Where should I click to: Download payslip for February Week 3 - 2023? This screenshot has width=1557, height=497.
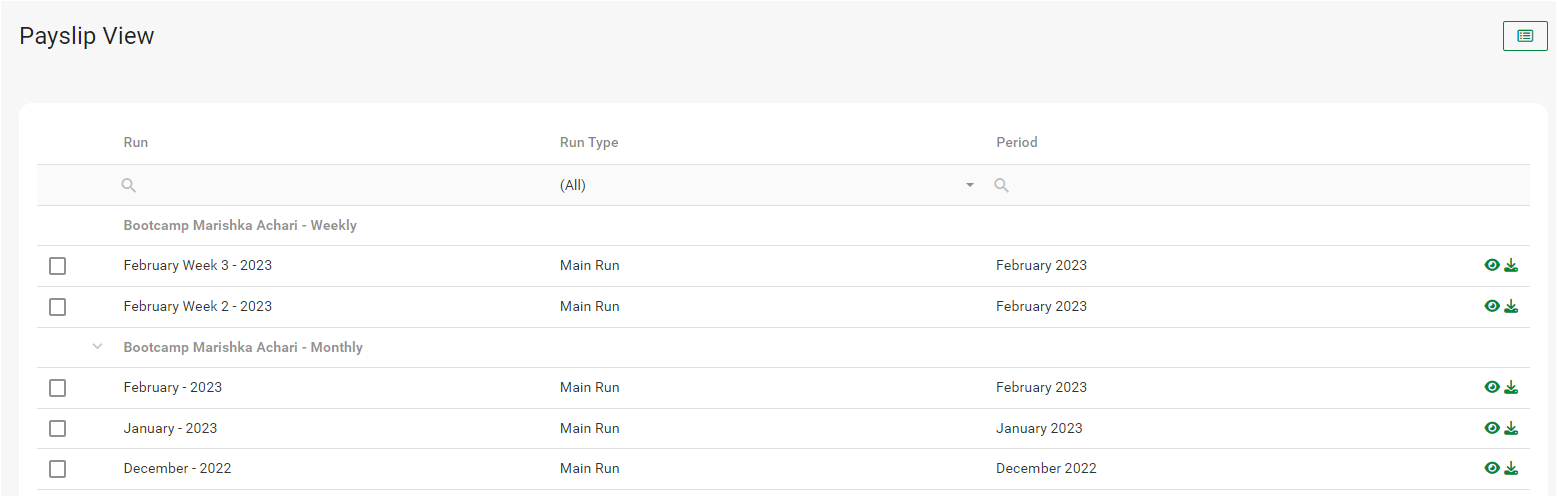[x=1511, y=265]
